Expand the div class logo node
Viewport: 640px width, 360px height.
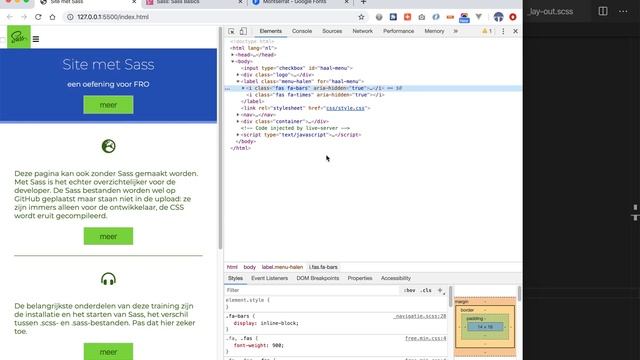[238, 75]
